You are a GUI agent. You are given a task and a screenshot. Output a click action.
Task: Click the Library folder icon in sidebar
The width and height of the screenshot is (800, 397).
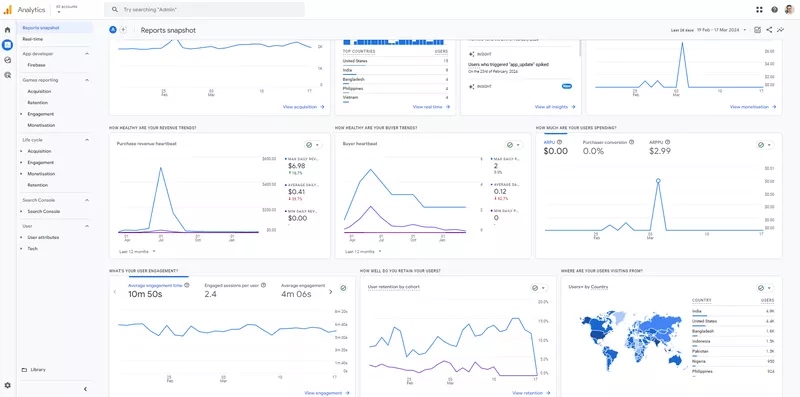tap(24, 369)
